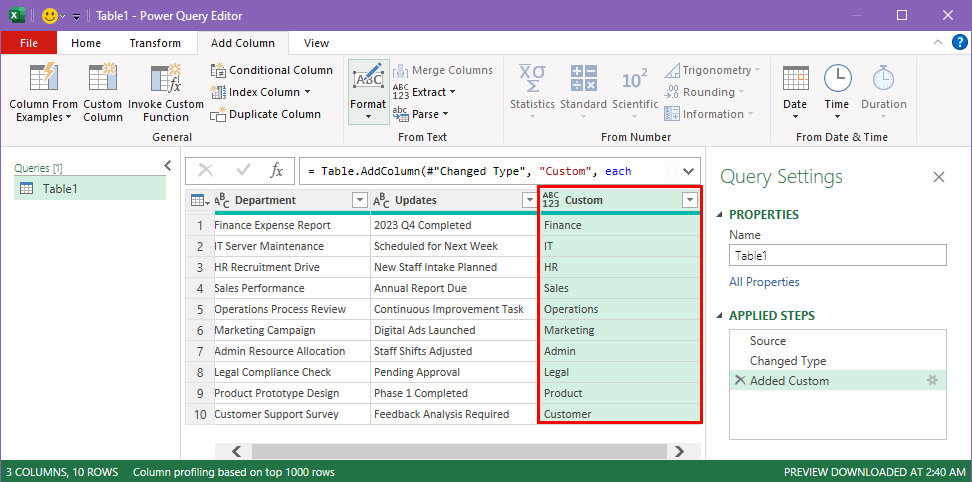Click cell "Finance Expense Report"
972x482 pixels.
[292, 226]
